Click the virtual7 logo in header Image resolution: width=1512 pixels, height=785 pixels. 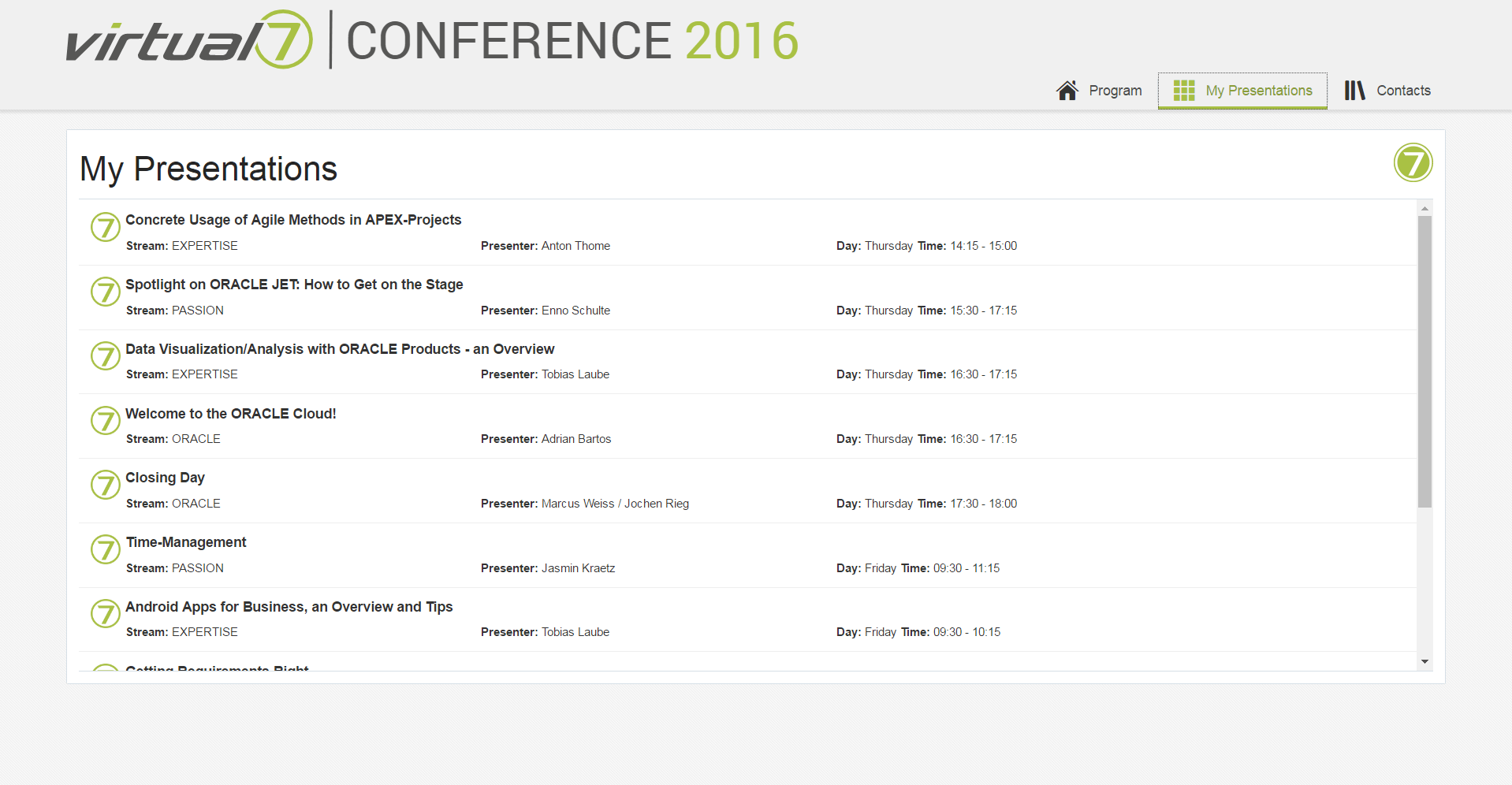click(189, 41)
